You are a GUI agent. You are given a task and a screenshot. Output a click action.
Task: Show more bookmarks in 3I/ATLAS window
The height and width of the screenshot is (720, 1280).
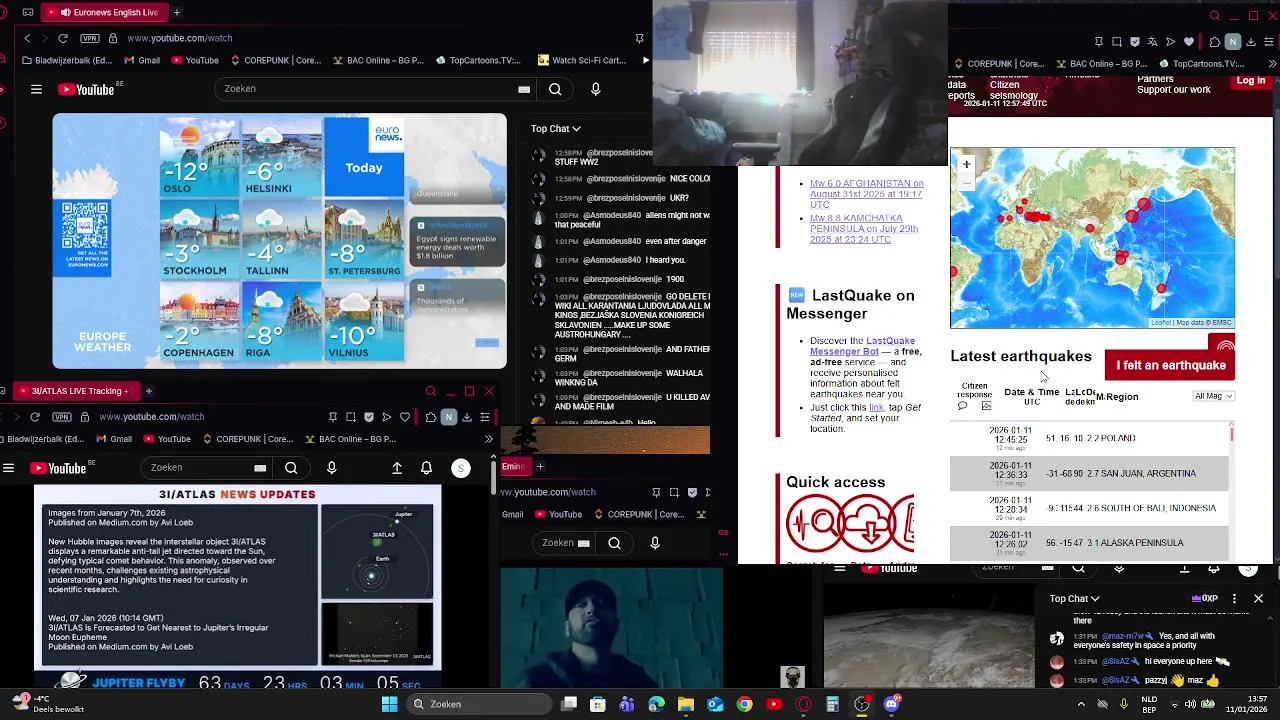(488, 439)
